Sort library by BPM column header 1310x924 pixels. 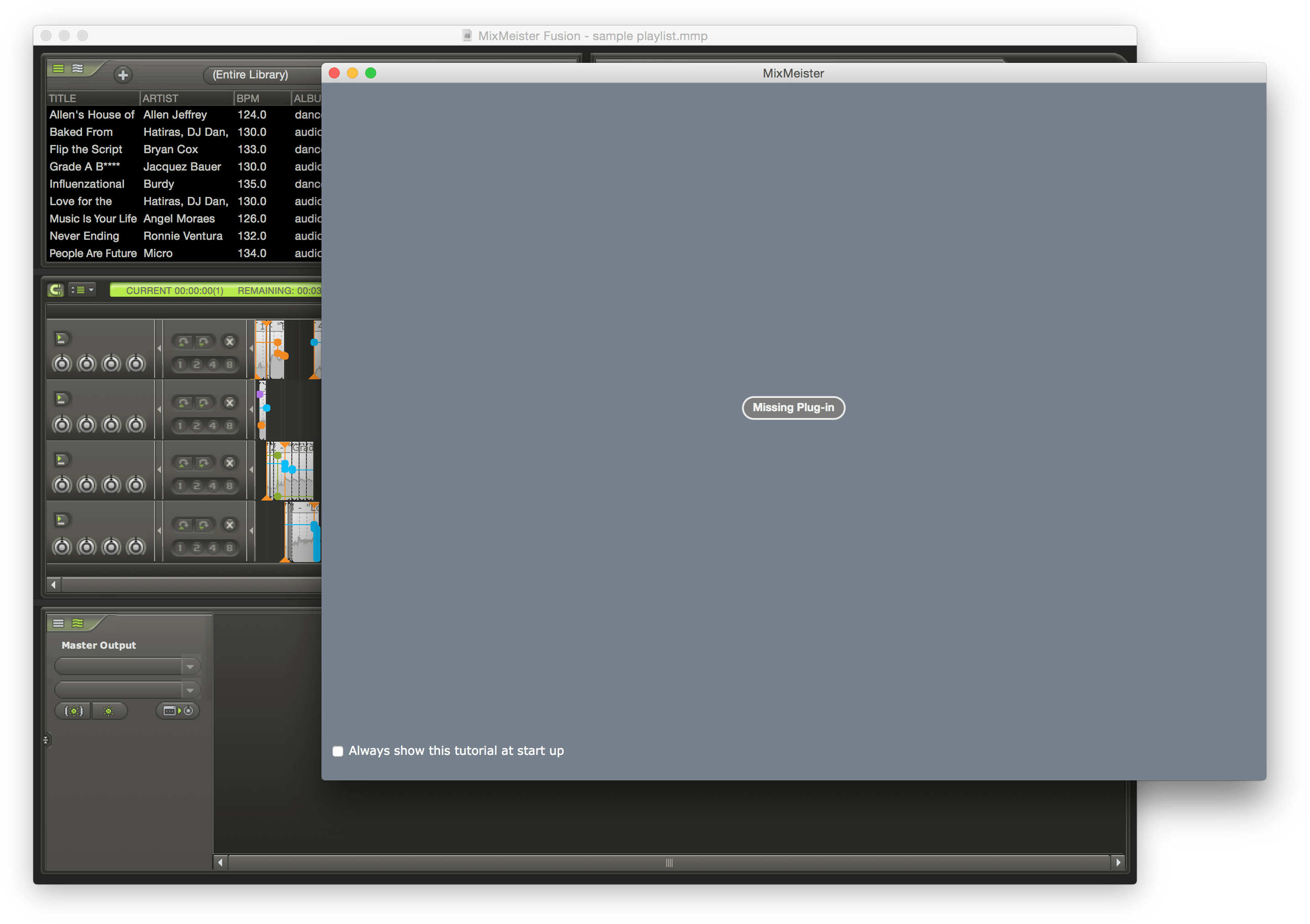(x=263, y=98)
